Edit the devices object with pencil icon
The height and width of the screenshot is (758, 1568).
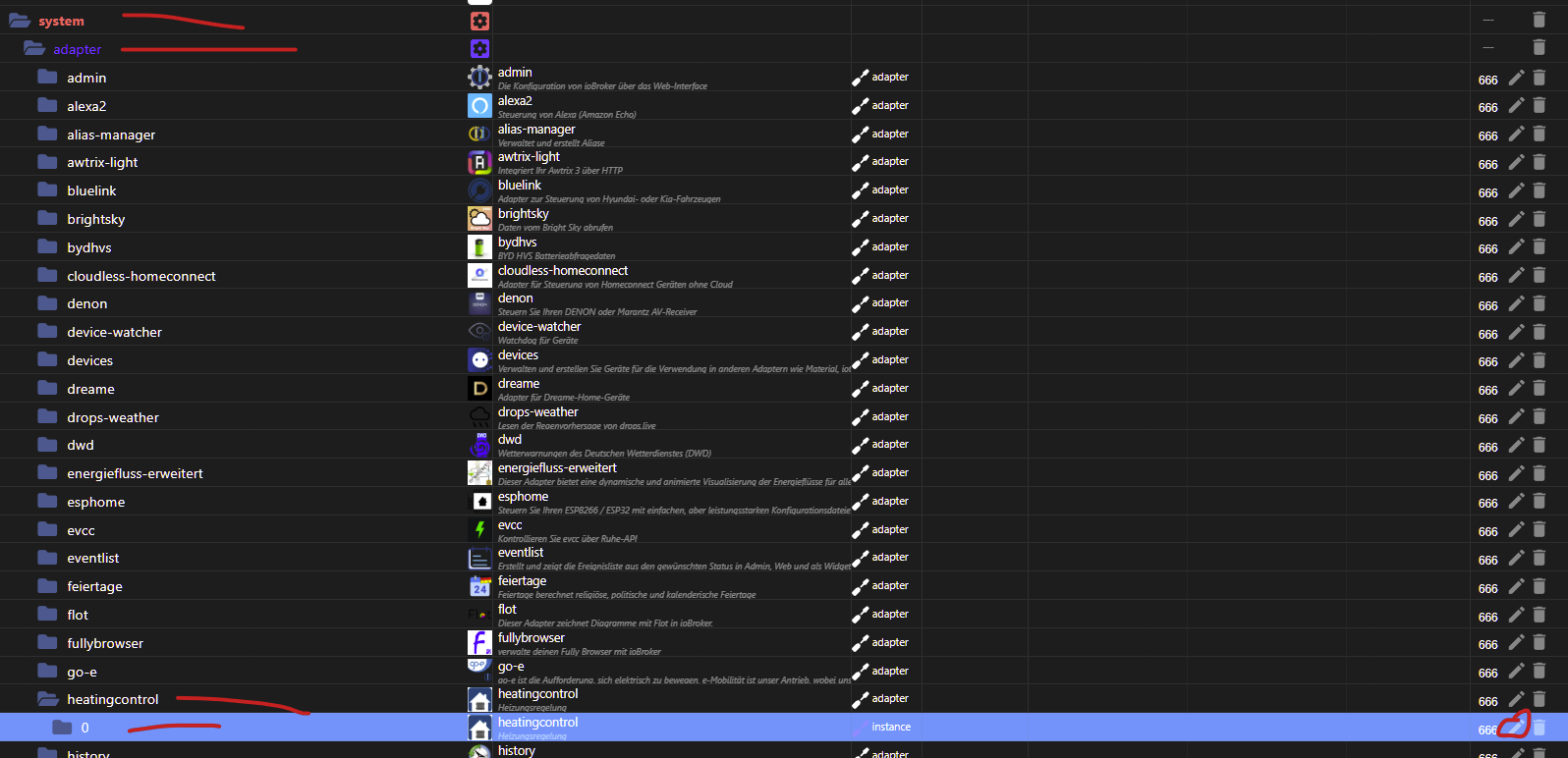coord(1517,359)
